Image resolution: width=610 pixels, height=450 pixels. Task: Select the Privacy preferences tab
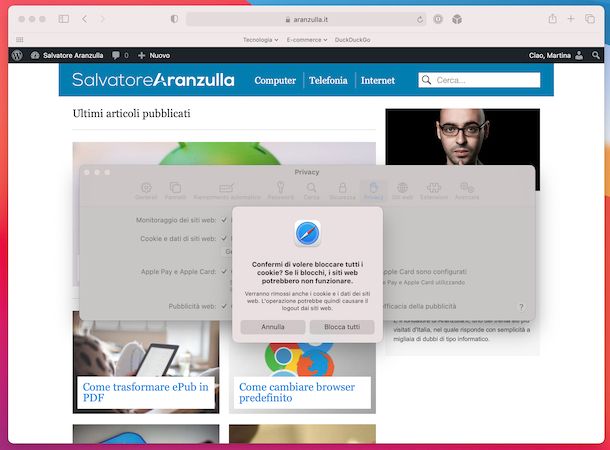373,191
